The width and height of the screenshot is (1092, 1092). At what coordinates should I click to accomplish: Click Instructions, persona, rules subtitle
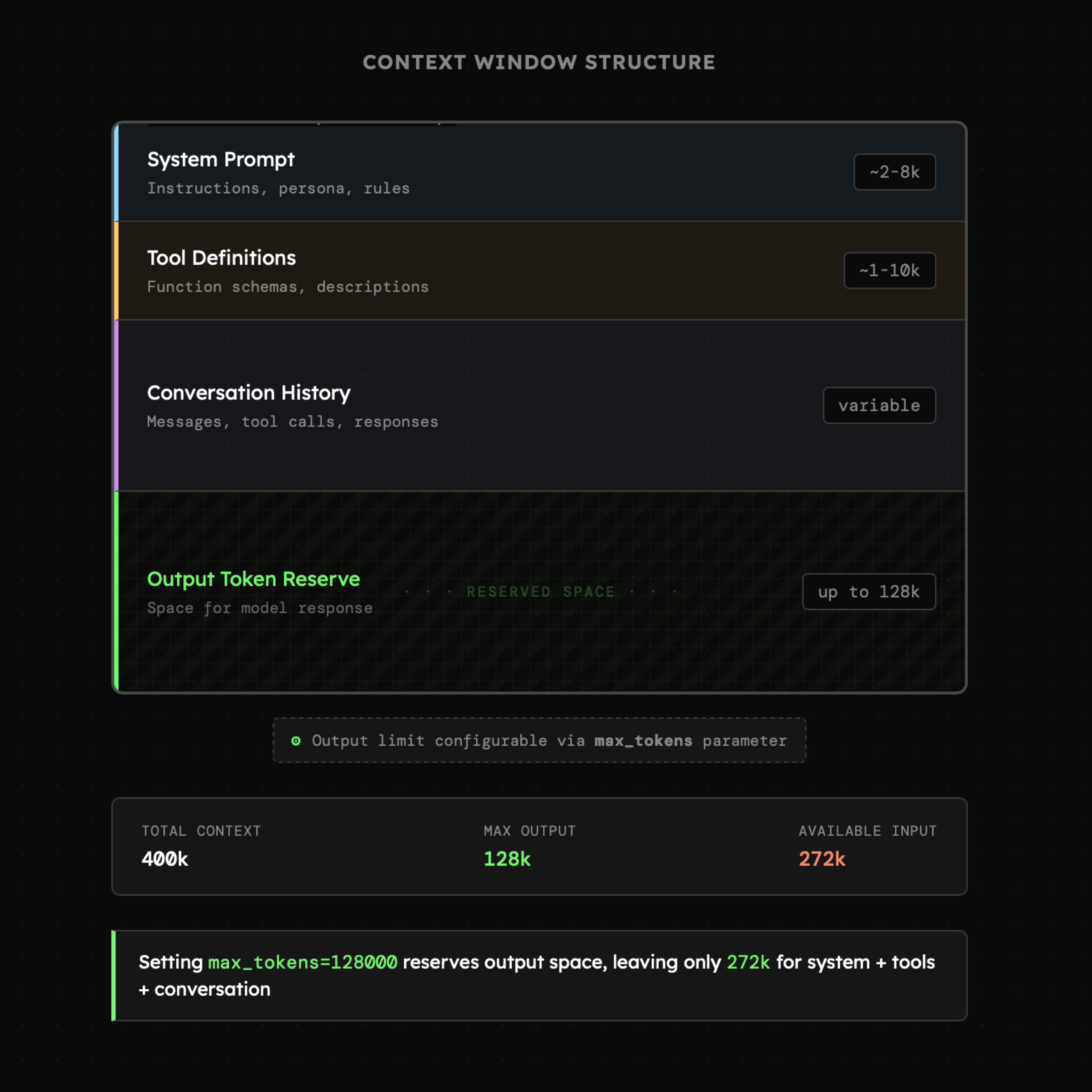(278, 188)
